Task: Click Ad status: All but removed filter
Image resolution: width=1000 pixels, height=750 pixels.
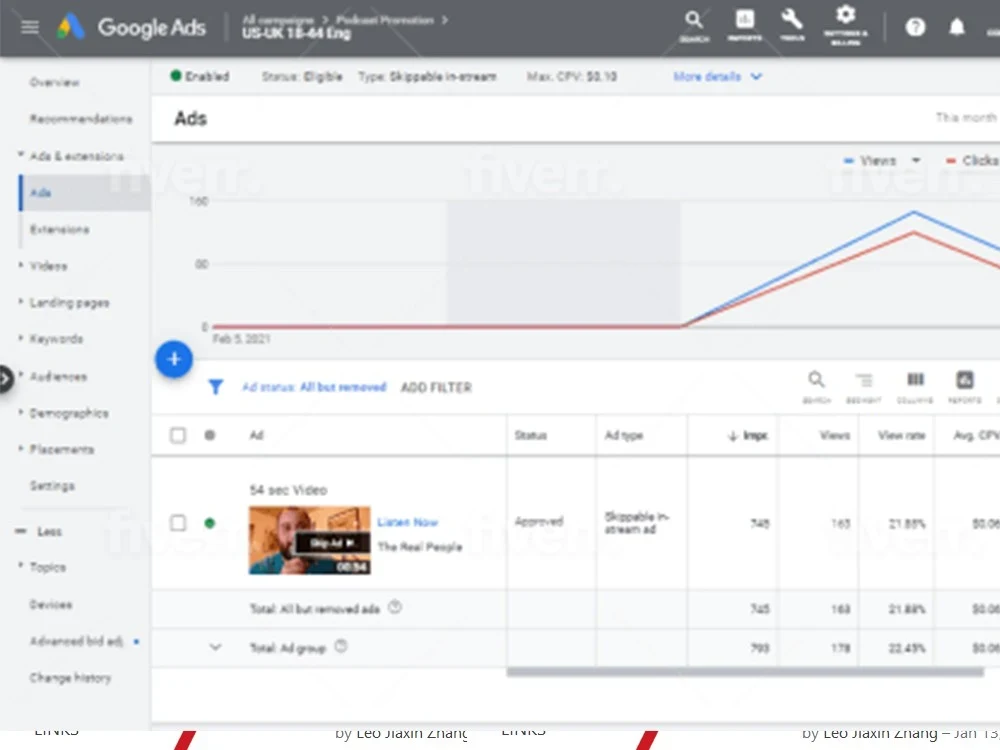Action: click(314, 387)
